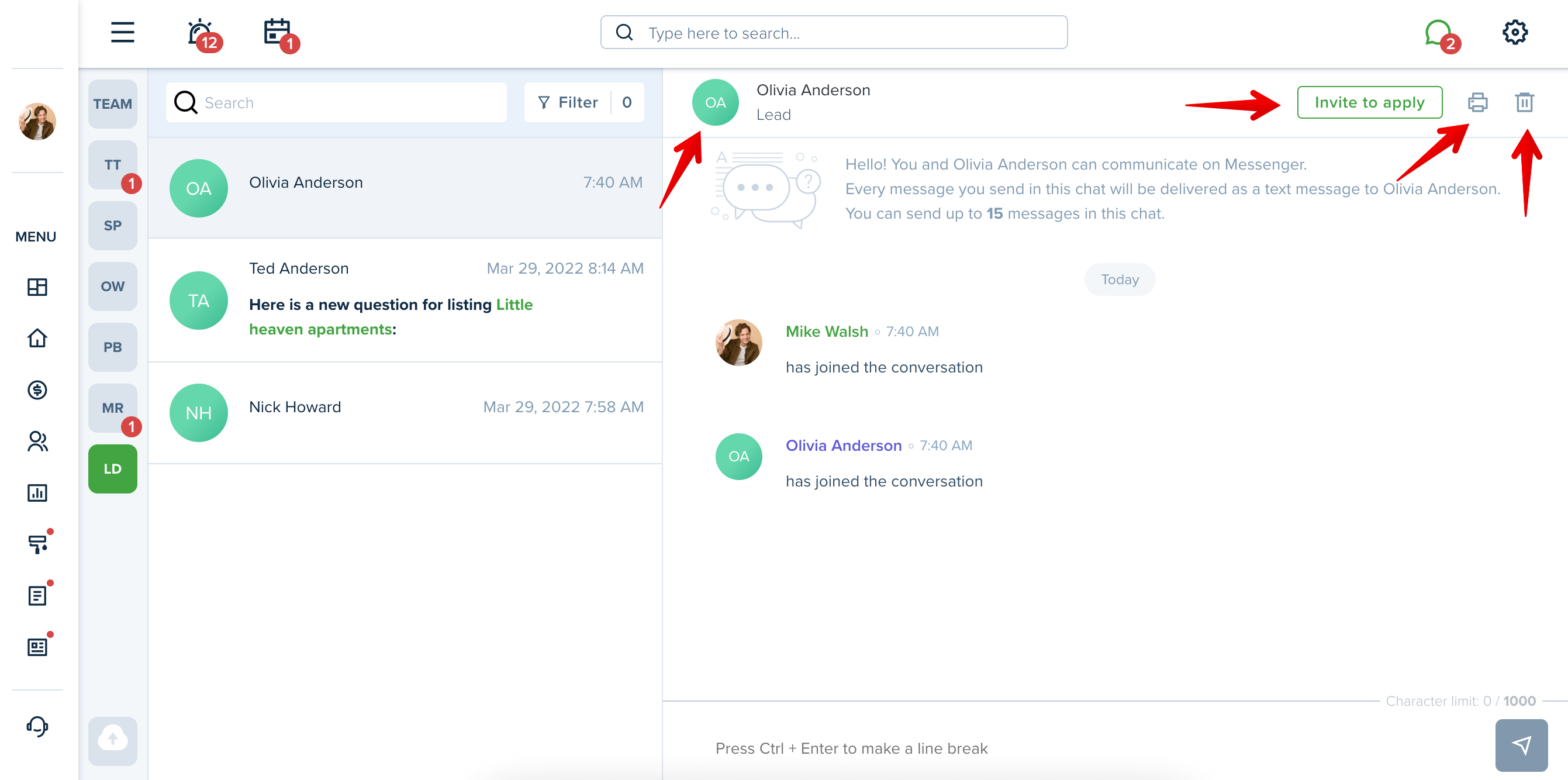Open the hamburger menu

(122, 32)
